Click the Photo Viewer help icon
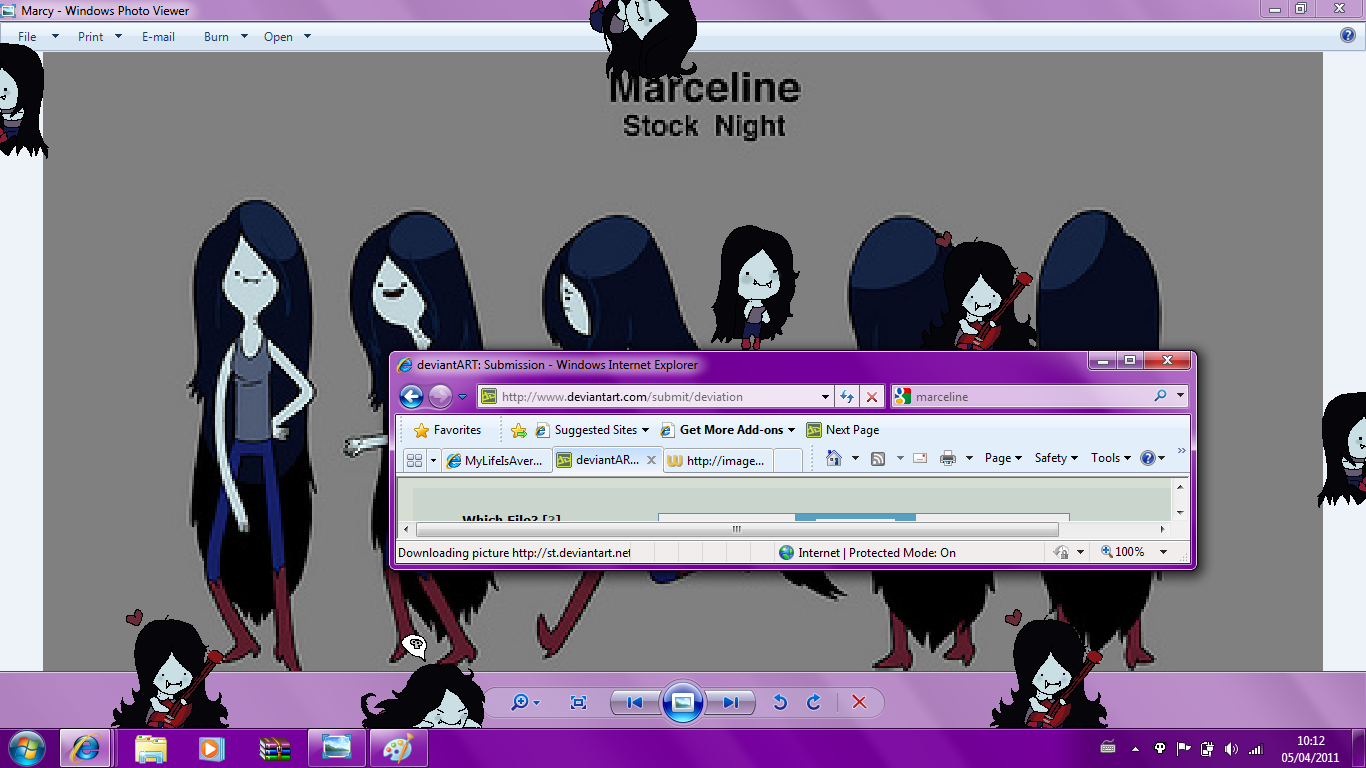 coord(1348,36)
